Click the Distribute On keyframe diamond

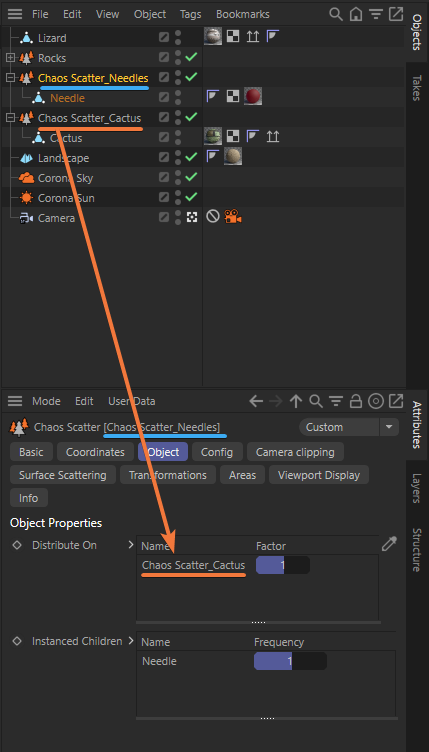tap(17, 545)
